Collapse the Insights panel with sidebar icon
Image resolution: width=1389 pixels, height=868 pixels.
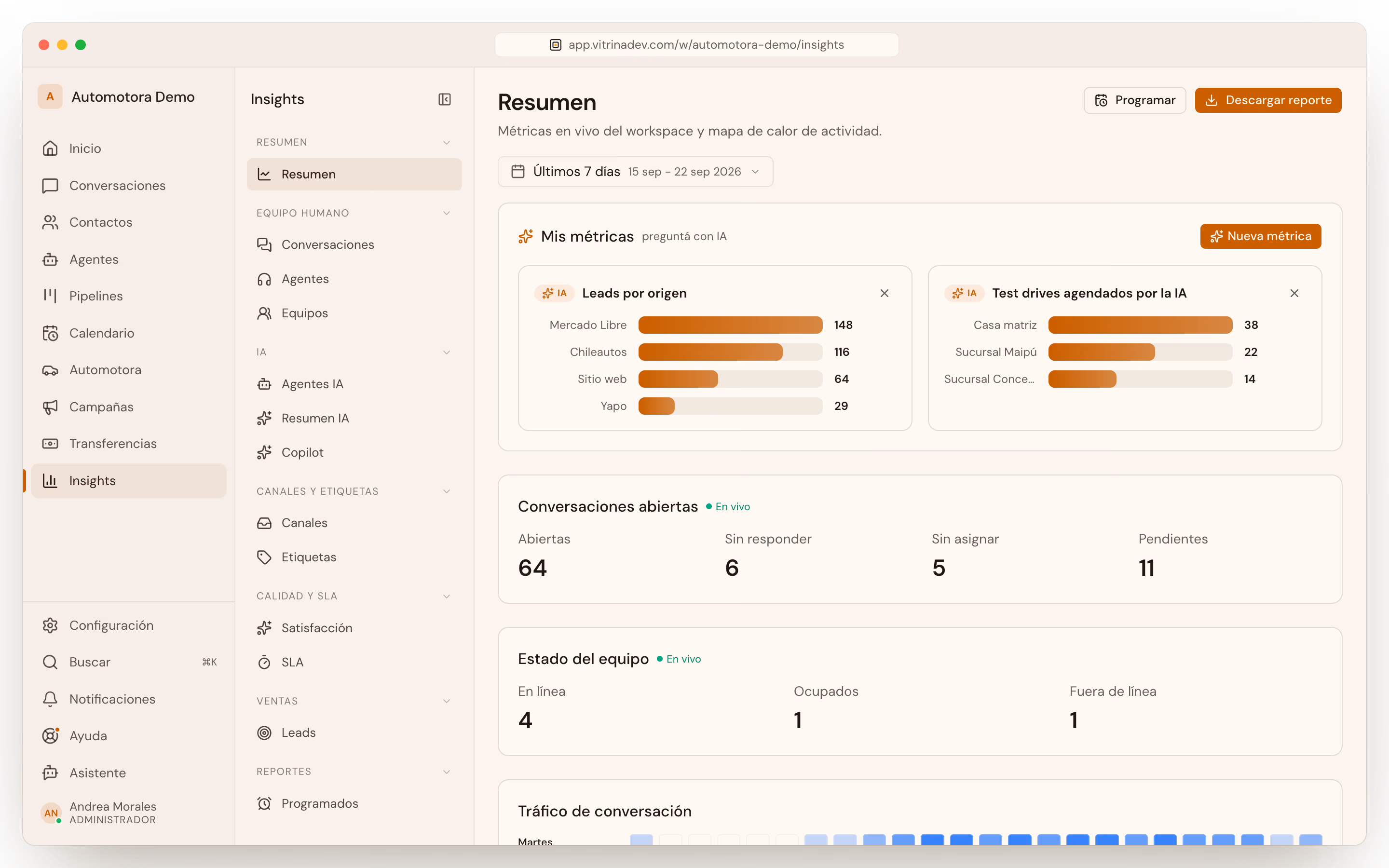tap(444, 99)
